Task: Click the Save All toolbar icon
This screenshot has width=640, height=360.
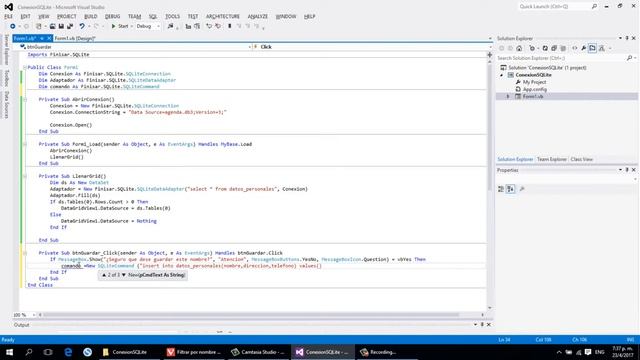Action: coord(70,26)
